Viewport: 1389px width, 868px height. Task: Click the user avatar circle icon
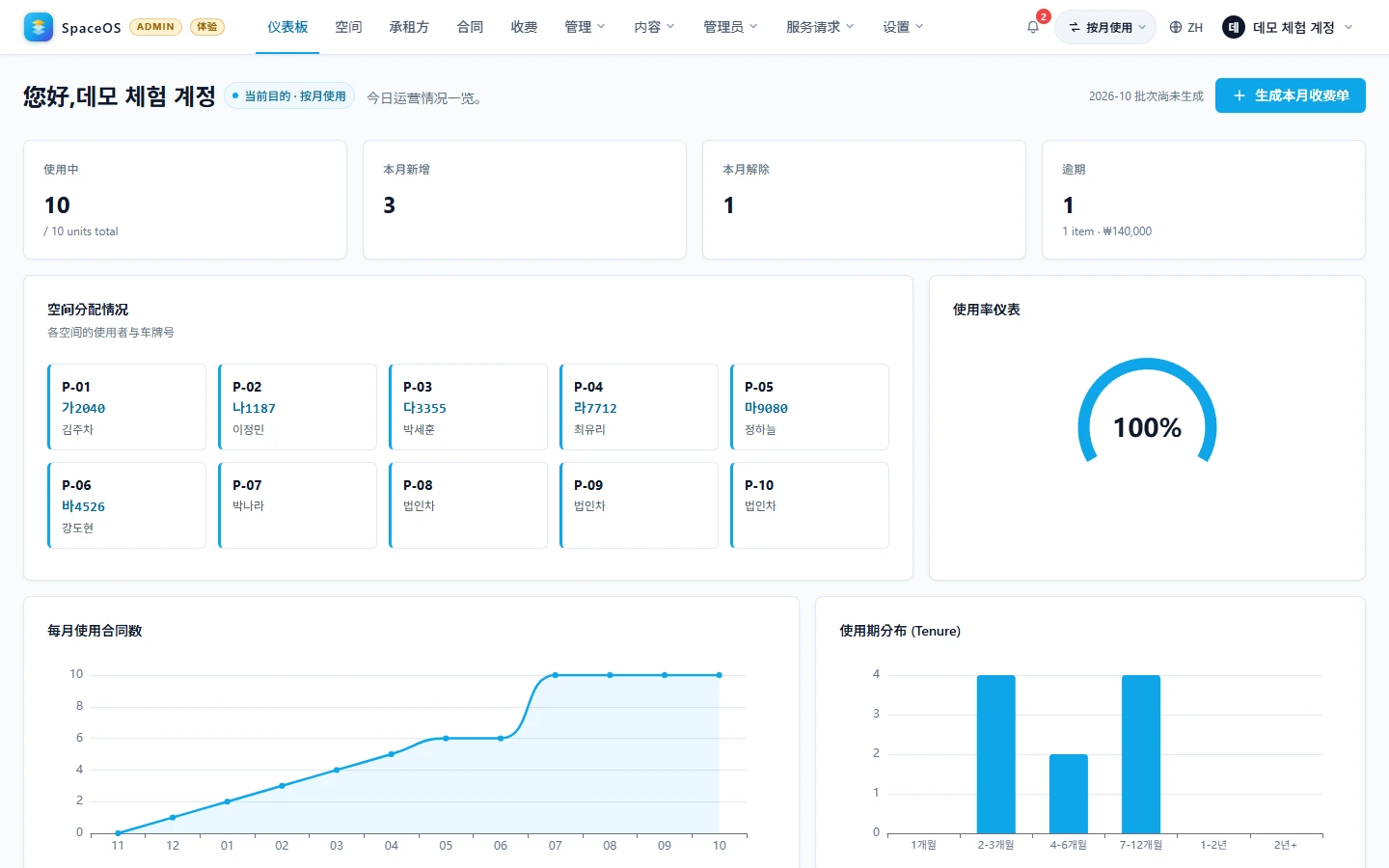pos(1233,27)
